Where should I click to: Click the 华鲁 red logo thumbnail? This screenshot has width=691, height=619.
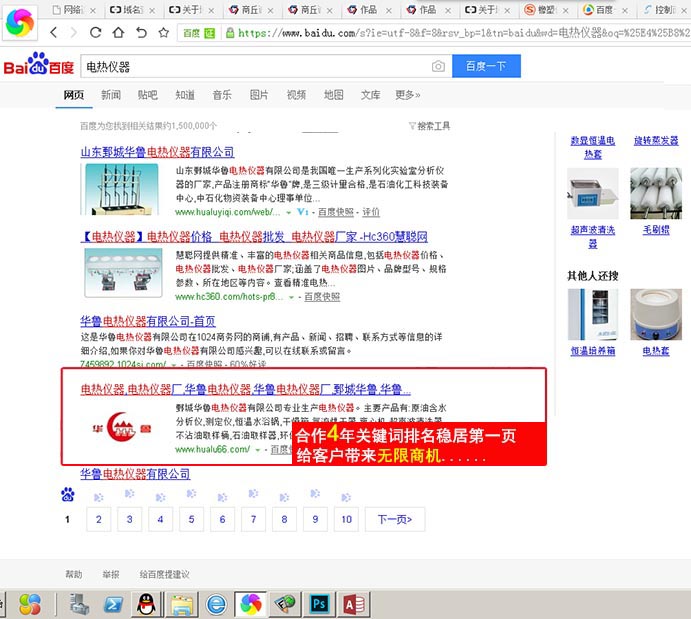coord(122,427)
